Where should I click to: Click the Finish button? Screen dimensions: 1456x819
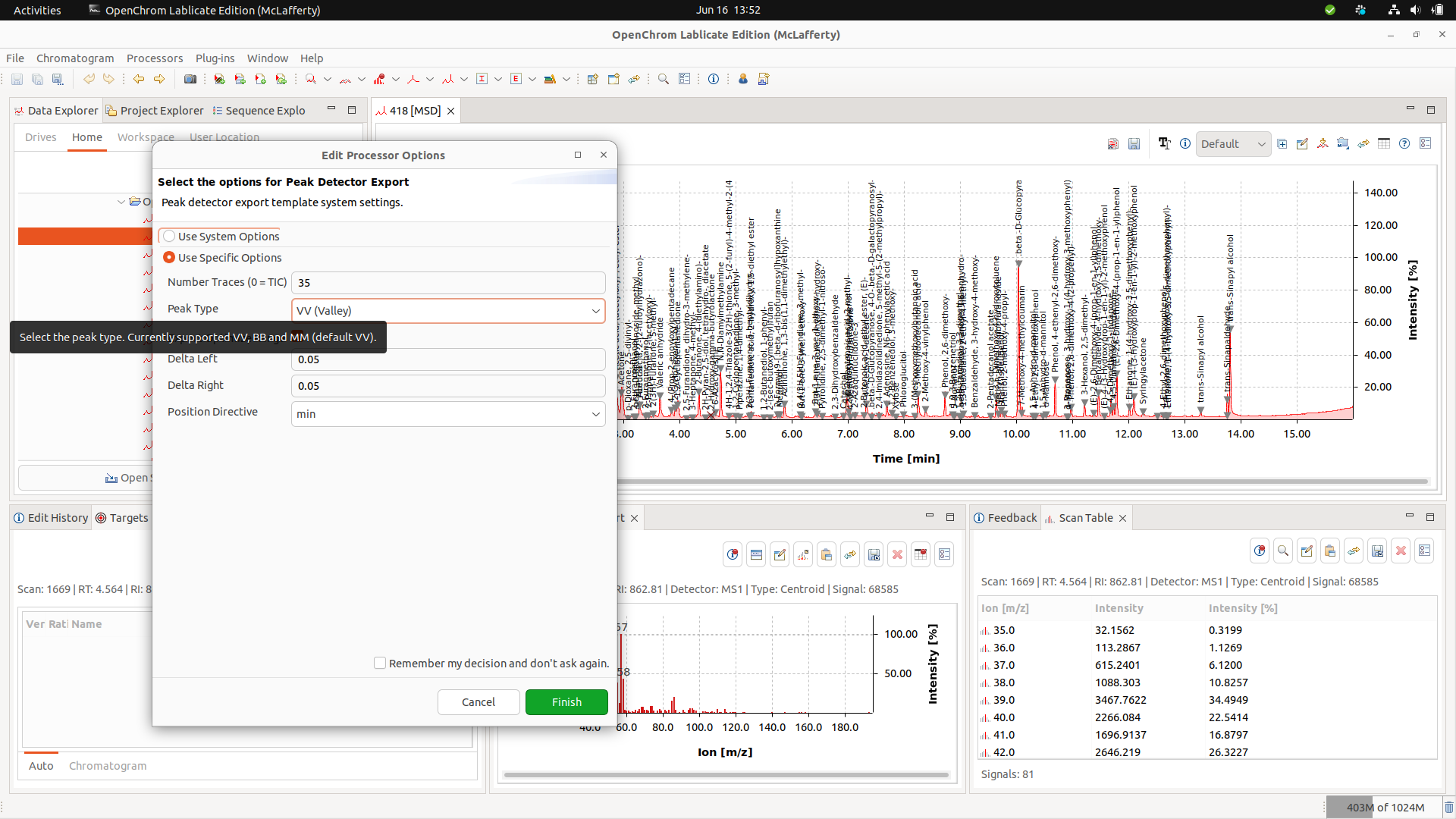(x=566, y=701)
